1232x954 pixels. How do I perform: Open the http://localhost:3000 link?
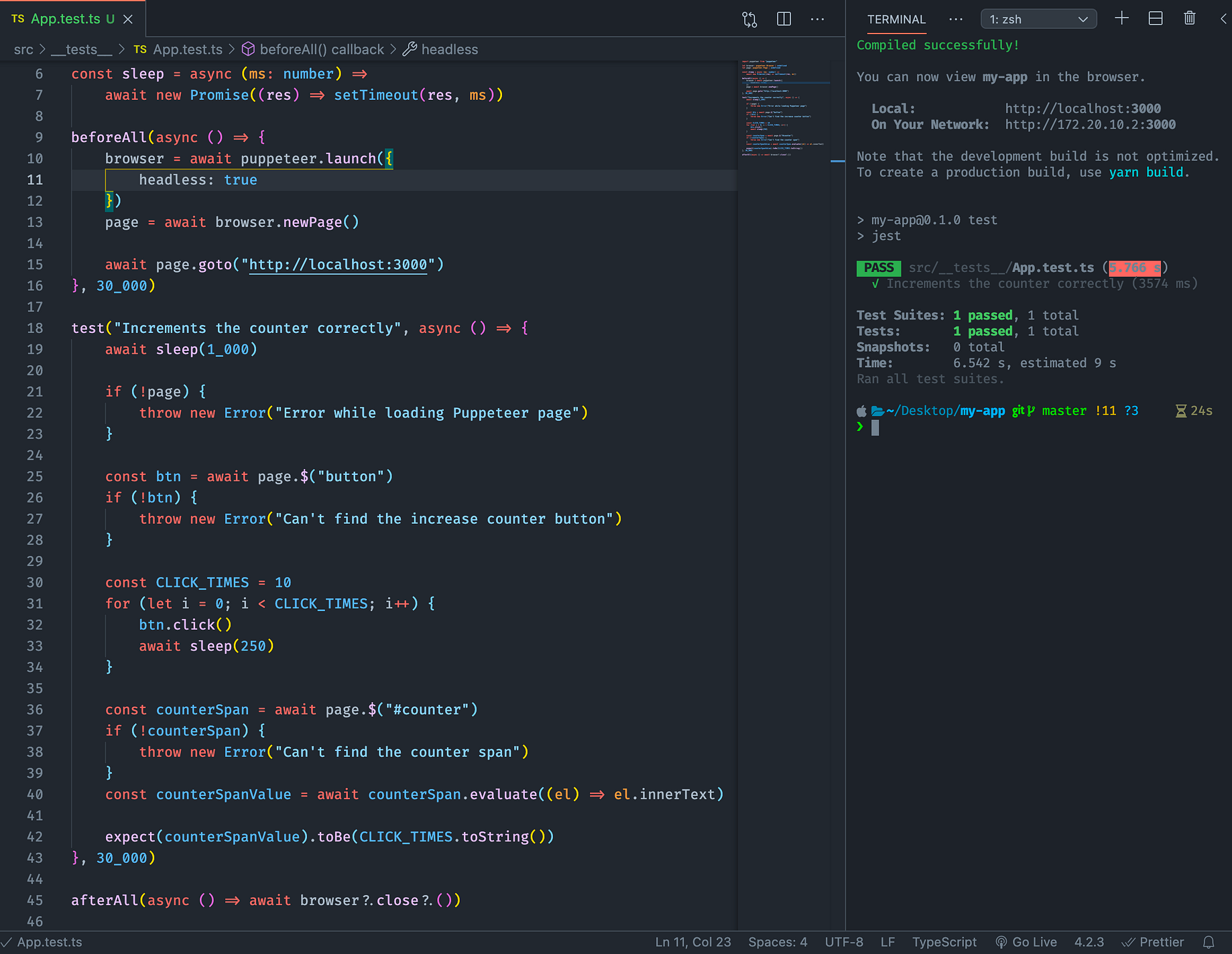pos(337,265)
